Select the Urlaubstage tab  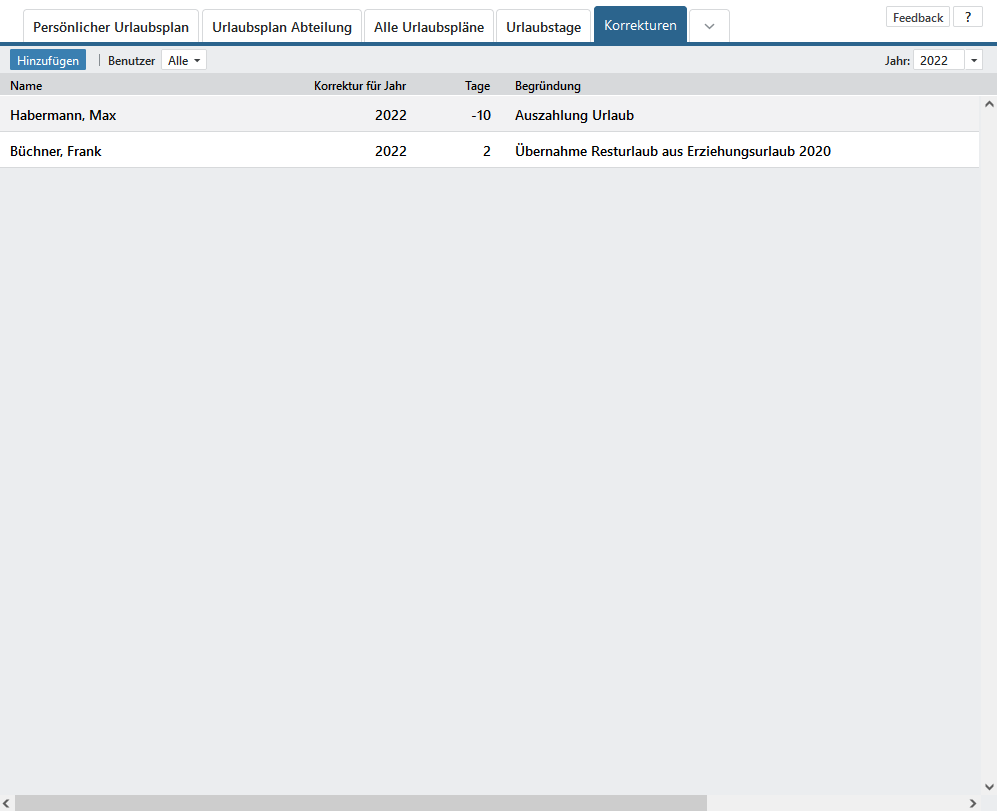tap(543, 27)
